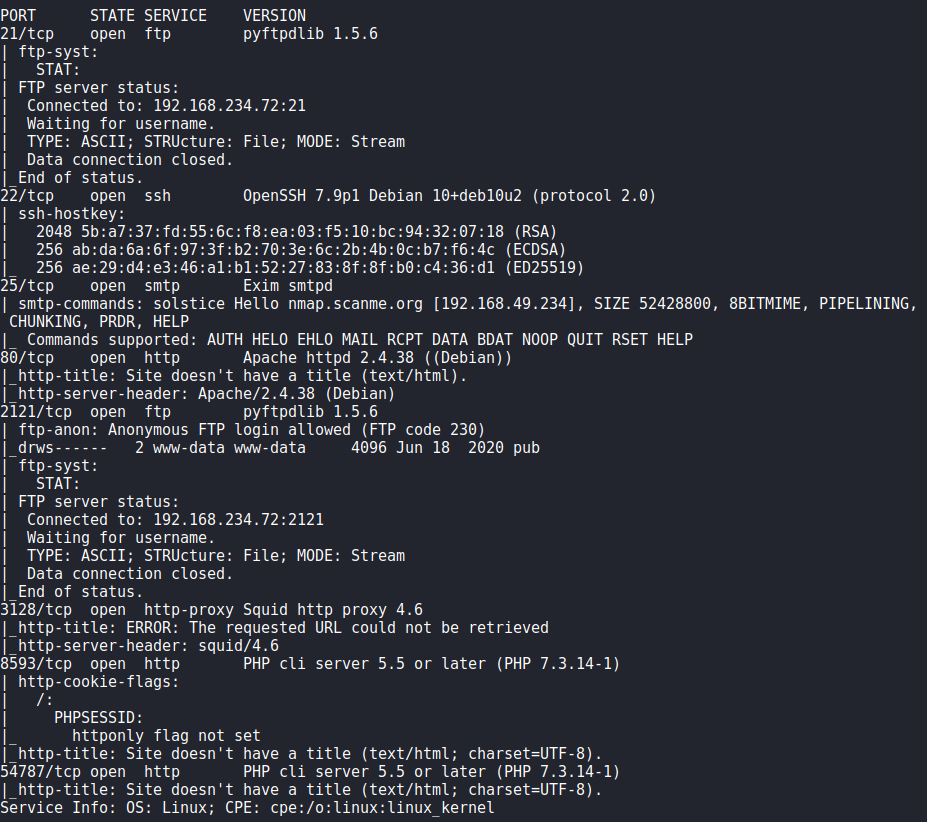Click the IP address 192.168.234.72:21
The width and height of the screenshot is (927, 822).
coord(229,106)
